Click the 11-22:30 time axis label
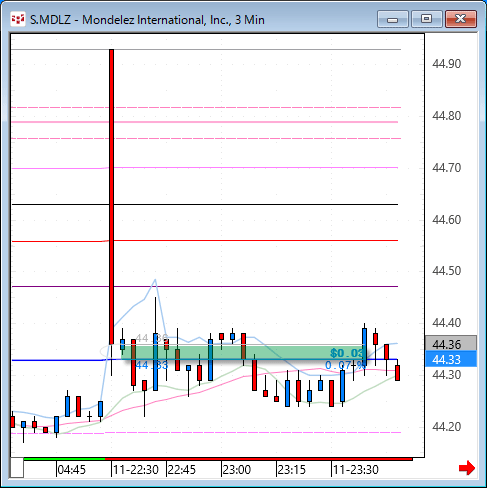Image resolution: width=487 pixels, height=488 pixels. coord(135,470)
